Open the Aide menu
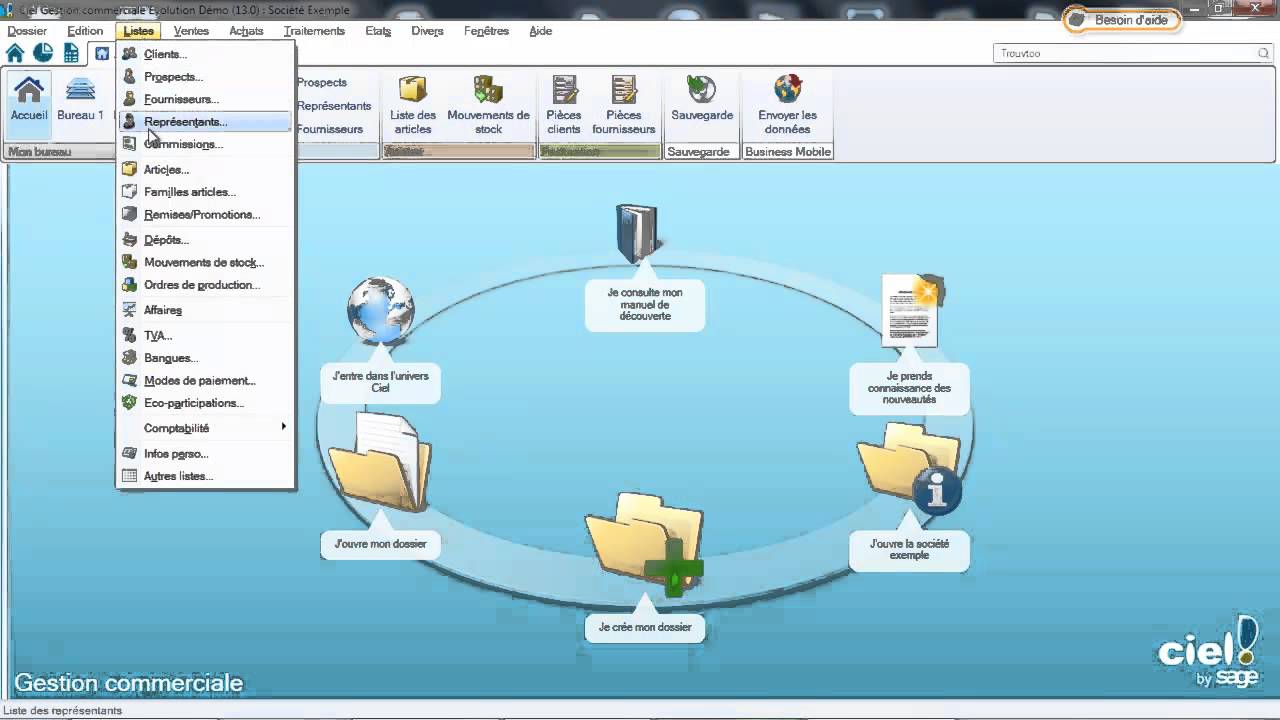Screen dimensions: 1280x720 click(x=541, y=31)
